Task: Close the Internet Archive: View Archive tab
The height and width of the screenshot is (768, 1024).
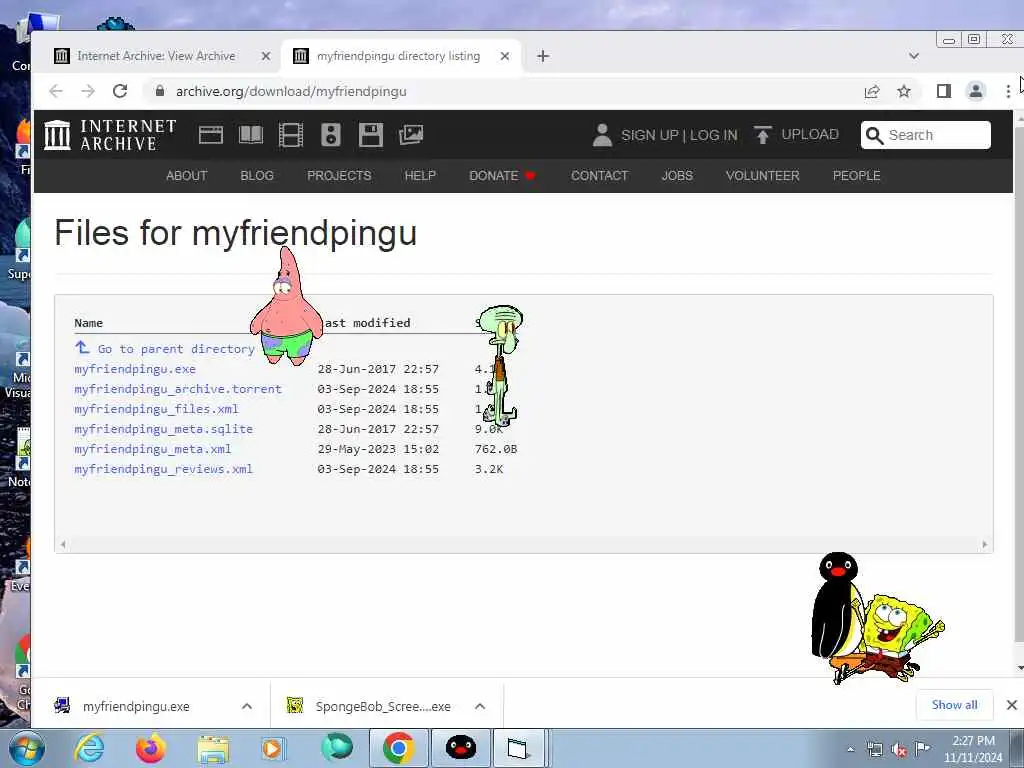Action: [266, 56]
